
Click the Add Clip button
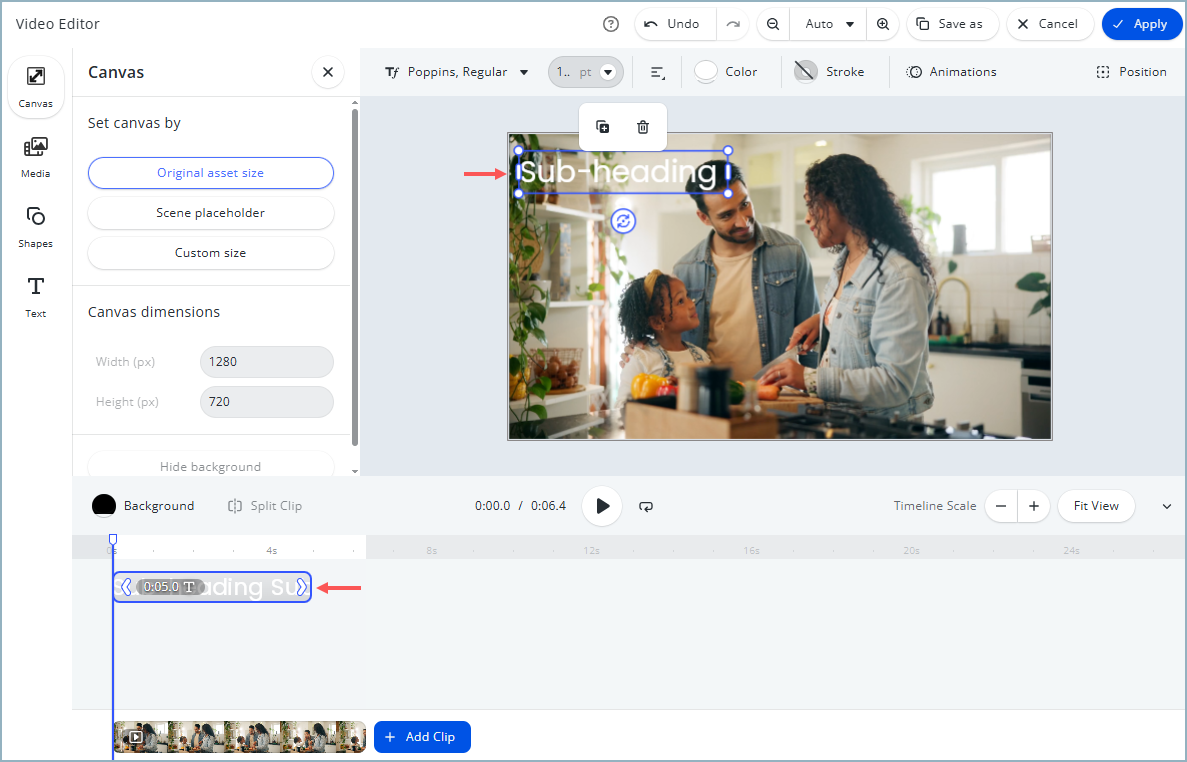click(422, 737)
